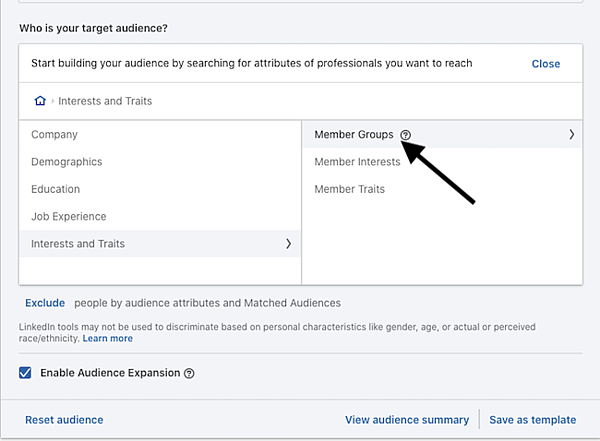
Task: Click help icon next to Enable Audience Expansion
Action: pyautogui.click(x=189, y=373)
